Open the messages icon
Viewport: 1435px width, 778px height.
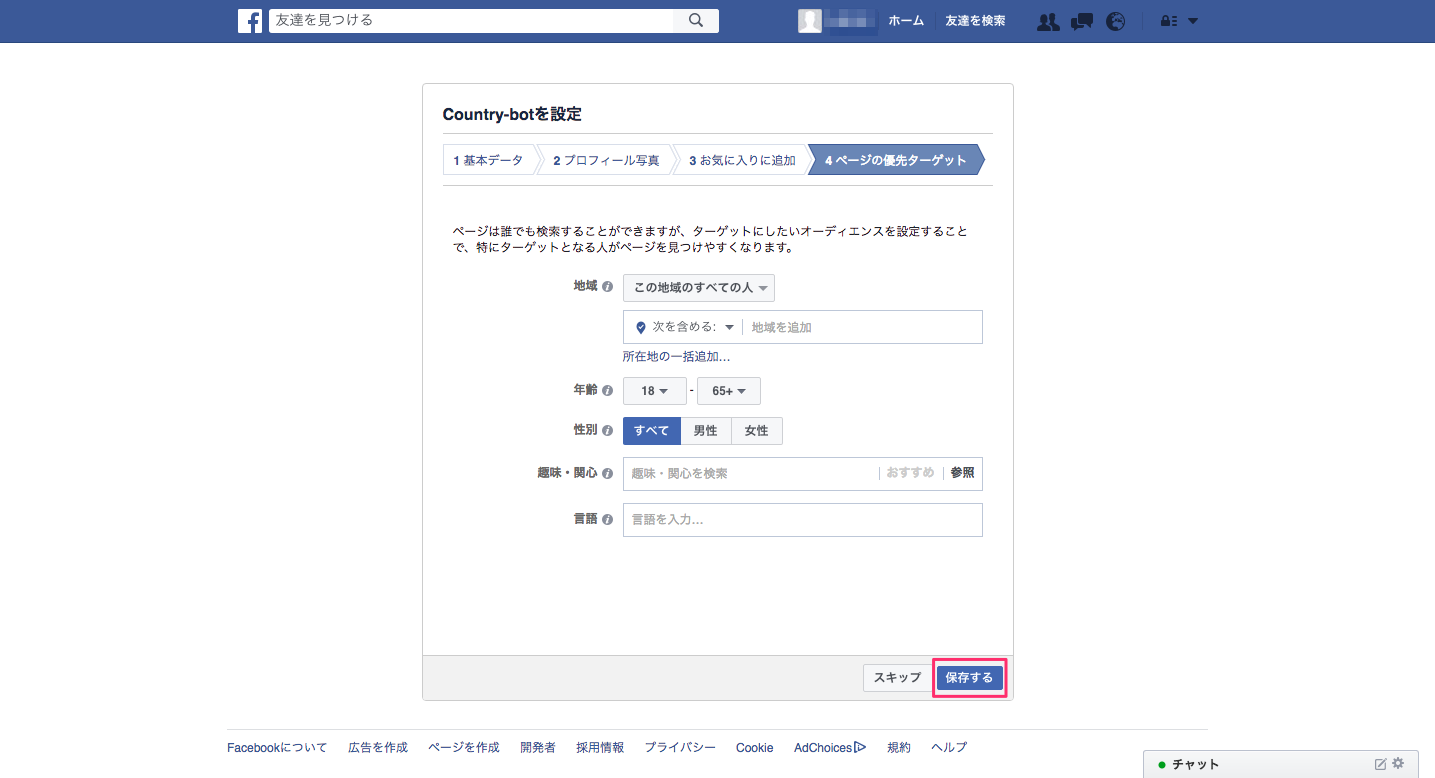1082,21
